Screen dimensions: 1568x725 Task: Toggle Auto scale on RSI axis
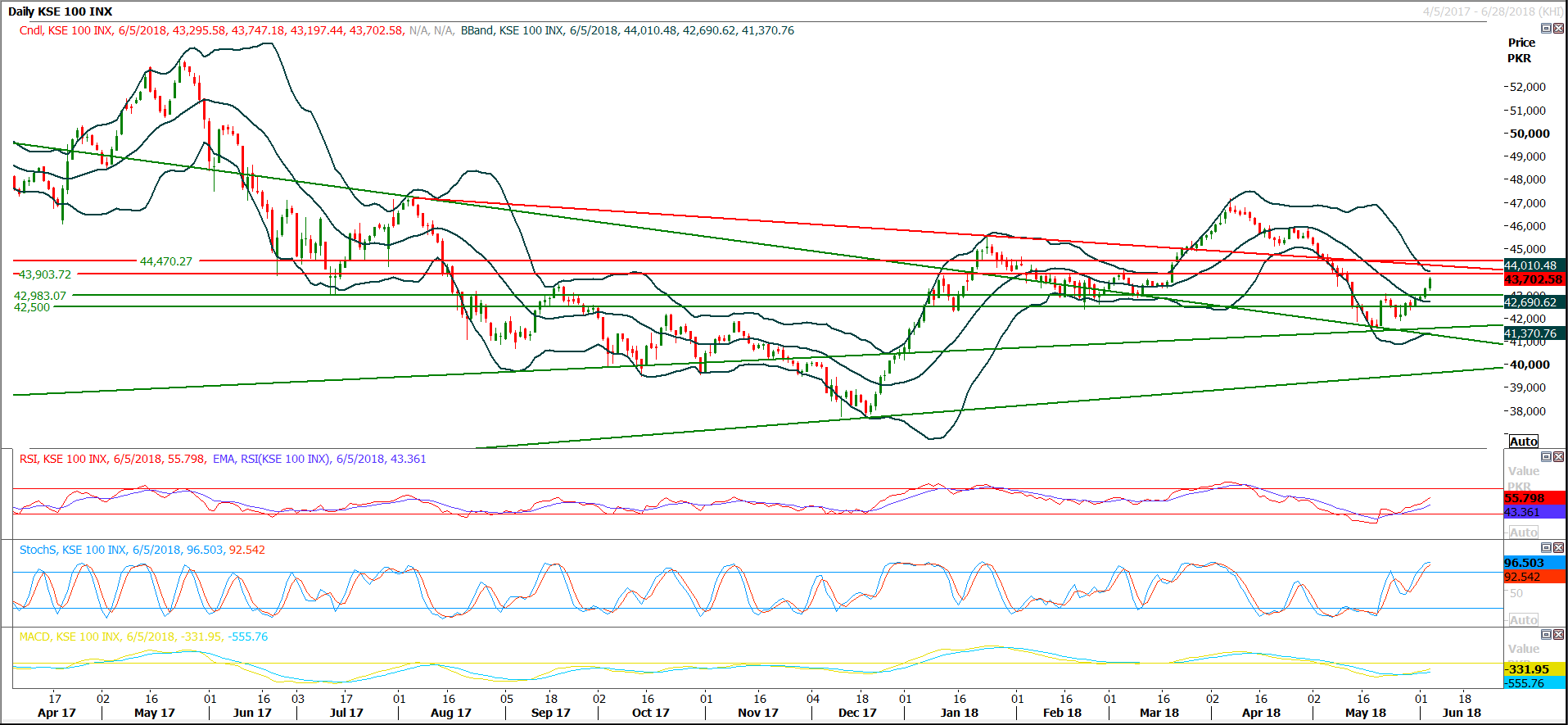(x=1524, y=532)
